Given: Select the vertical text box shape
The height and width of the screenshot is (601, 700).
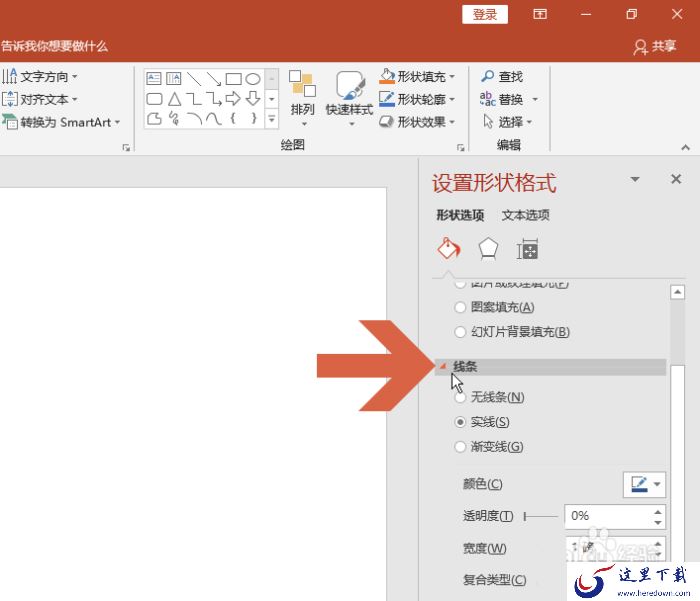Looking at the screenshot, I should coord(174,79).
